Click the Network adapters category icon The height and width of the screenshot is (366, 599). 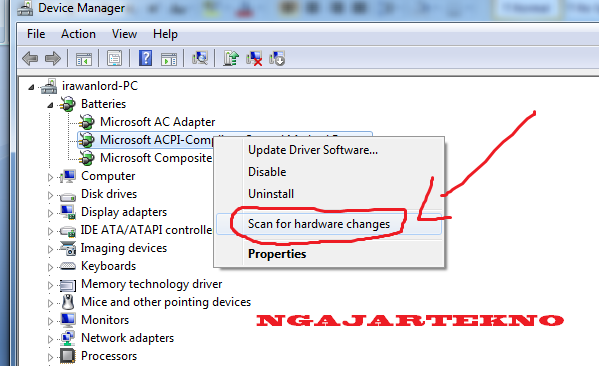68,338
